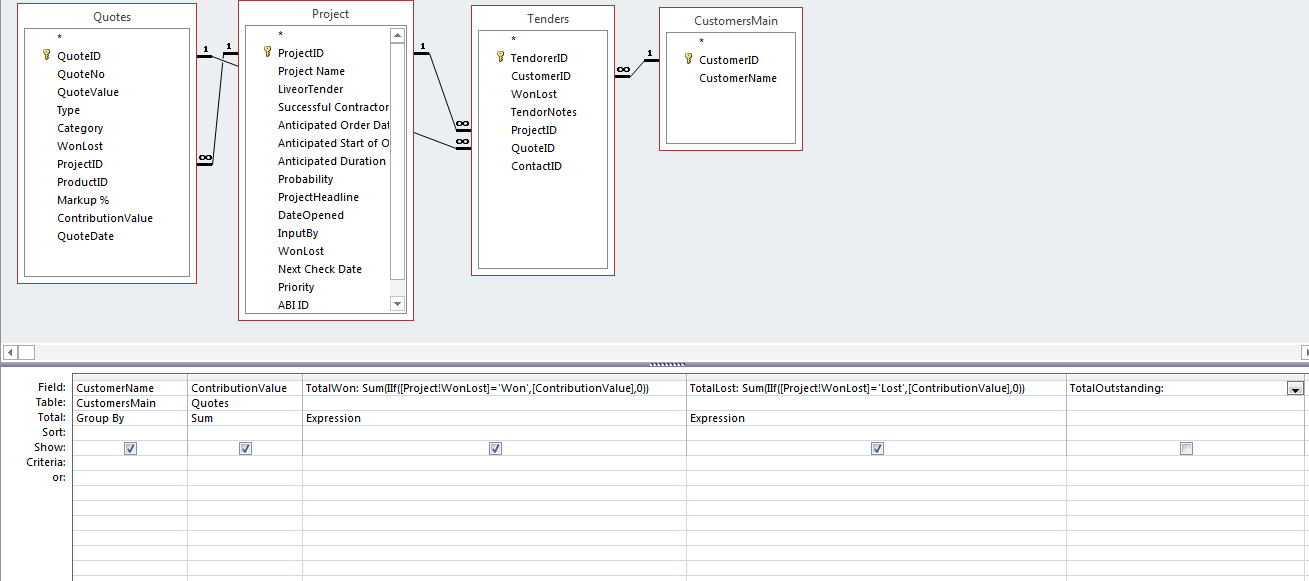Select Anticipated Duration field in Project table
Screen dimensions: 1309x581
332,161
